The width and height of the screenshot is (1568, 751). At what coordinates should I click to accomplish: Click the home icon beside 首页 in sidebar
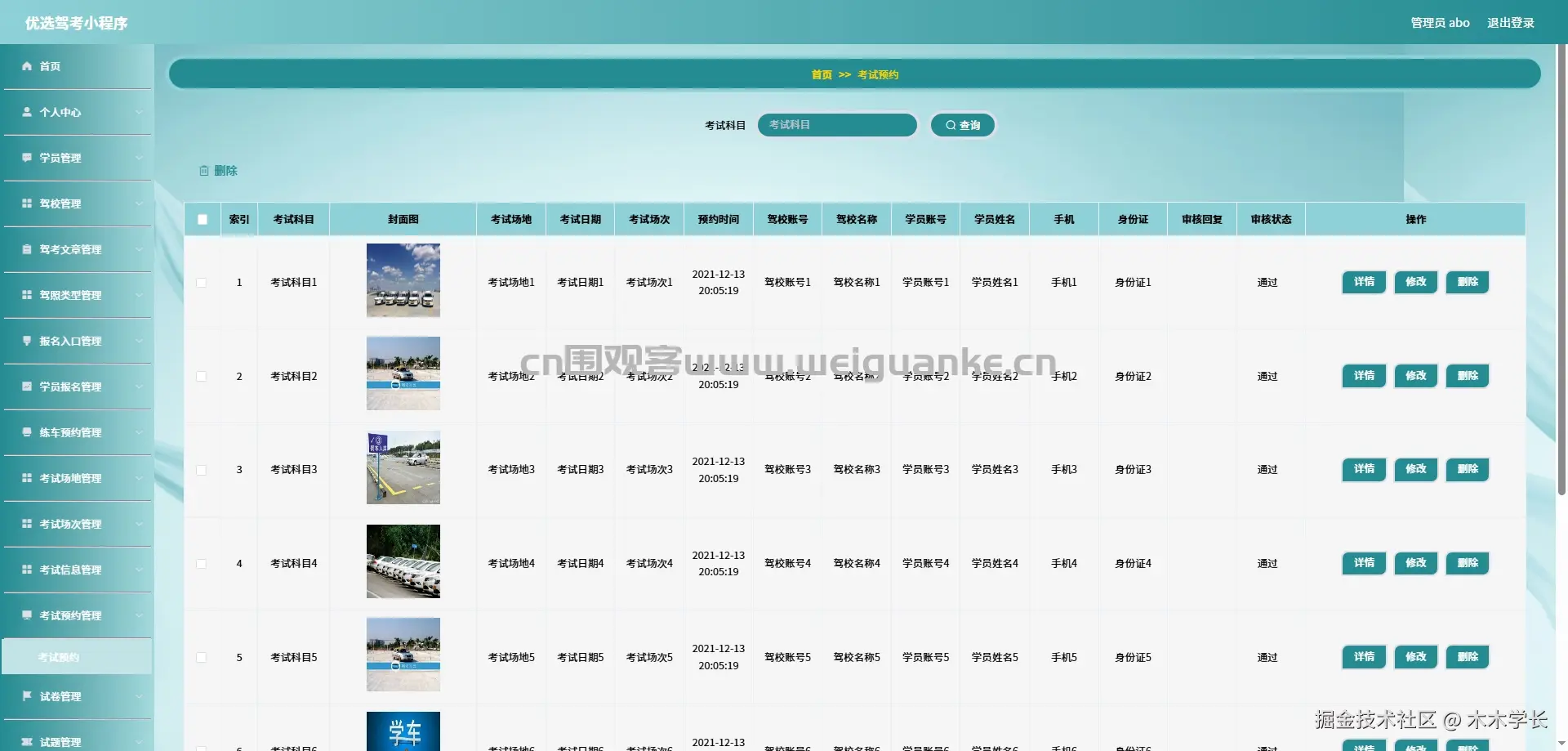(x=27, y=66)
